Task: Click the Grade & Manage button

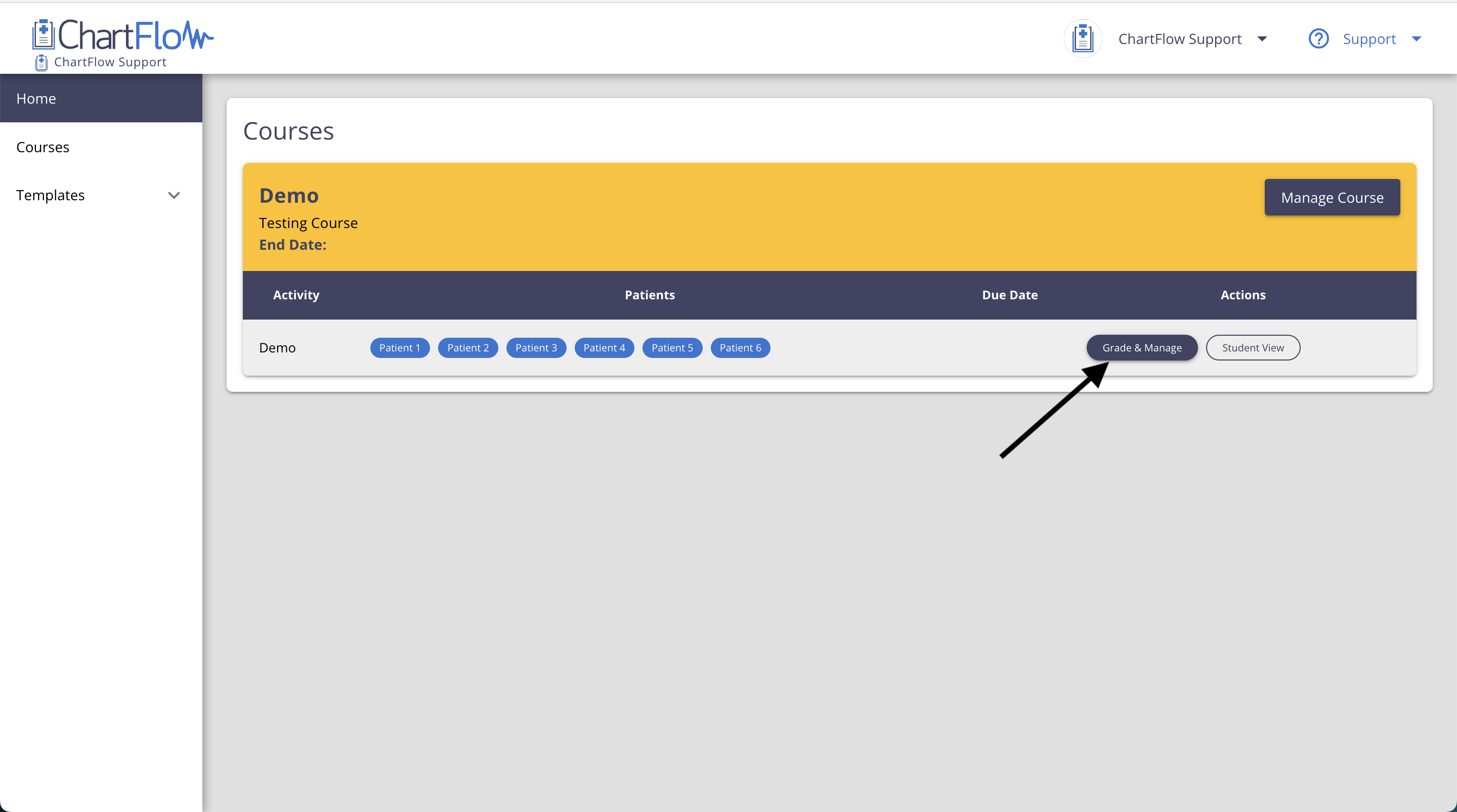Action: pyautogui.click(x=1141, y=348)
